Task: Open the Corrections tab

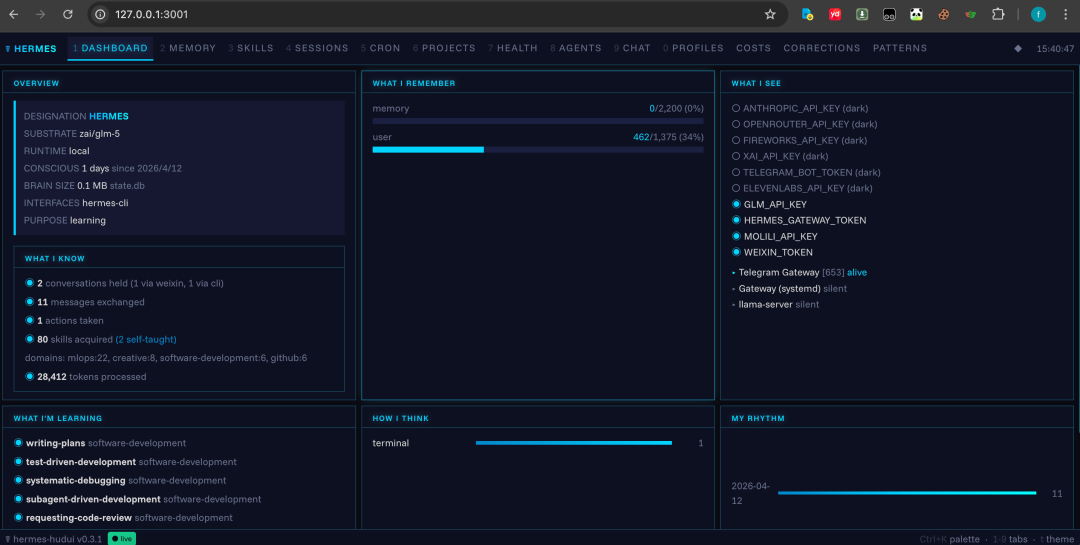Action: [822, 48]
